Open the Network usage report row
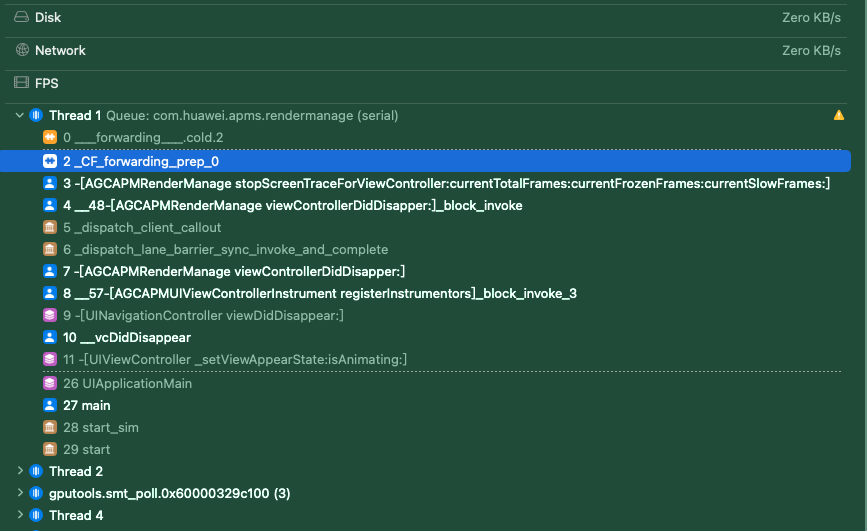The height and width of the screenshot is (531, 867). (x=426, y=50)
